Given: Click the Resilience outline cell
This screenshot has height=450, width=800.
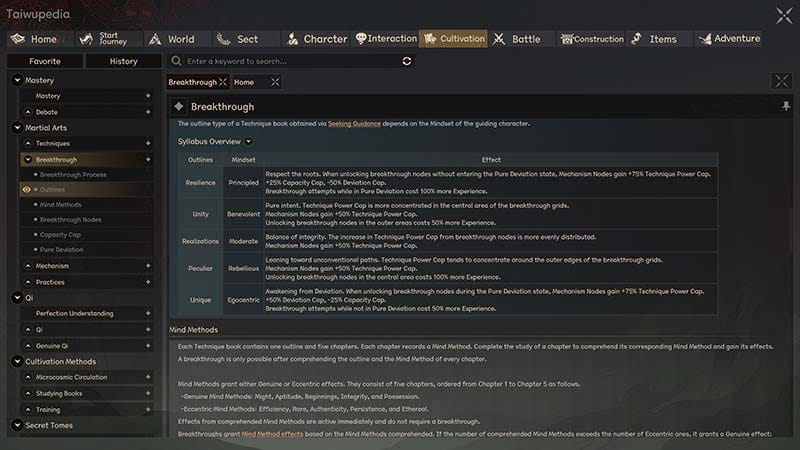Looking at the screenshot, I should 200,183.
